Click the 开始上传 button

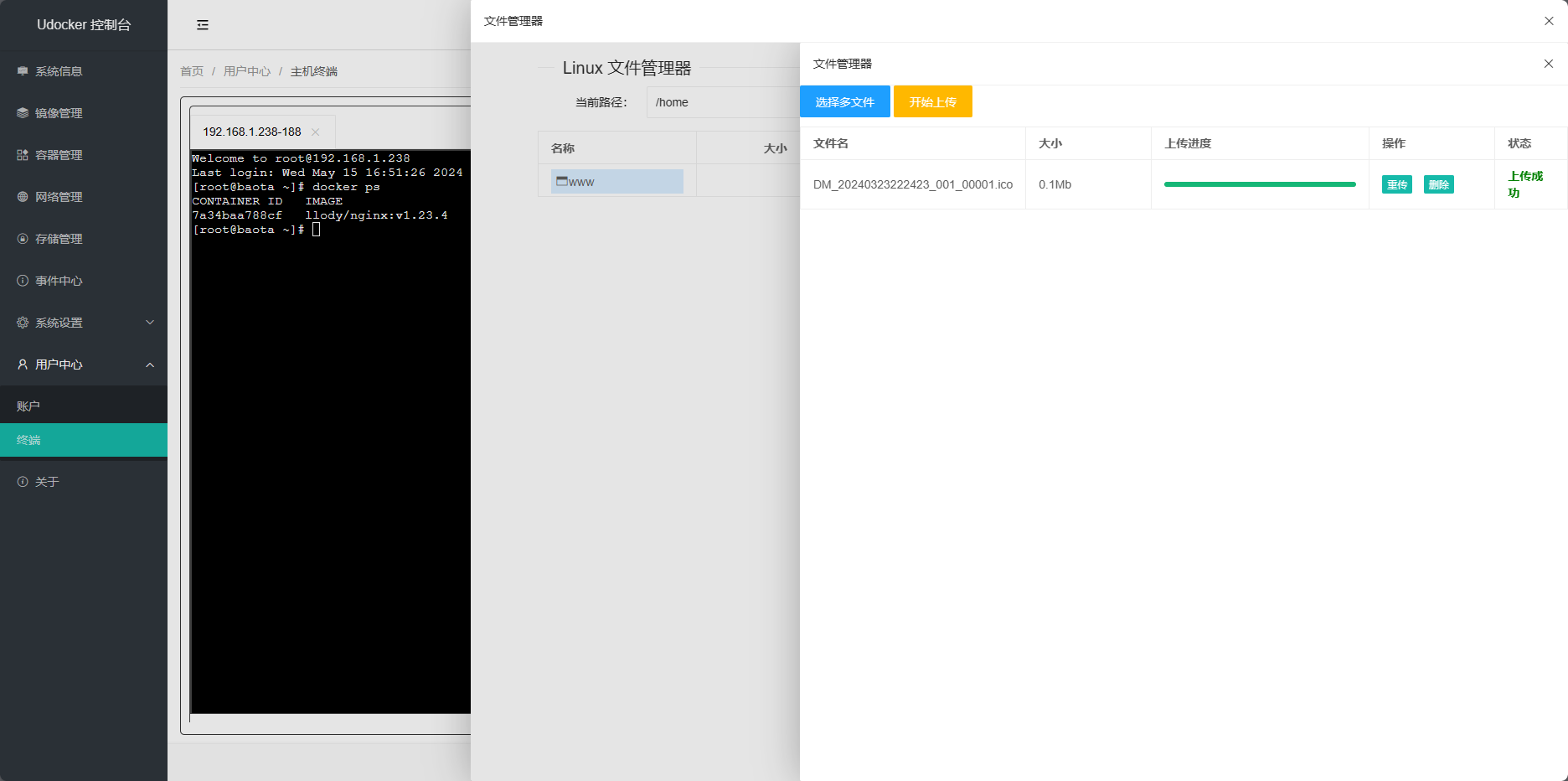pos(933,101)
